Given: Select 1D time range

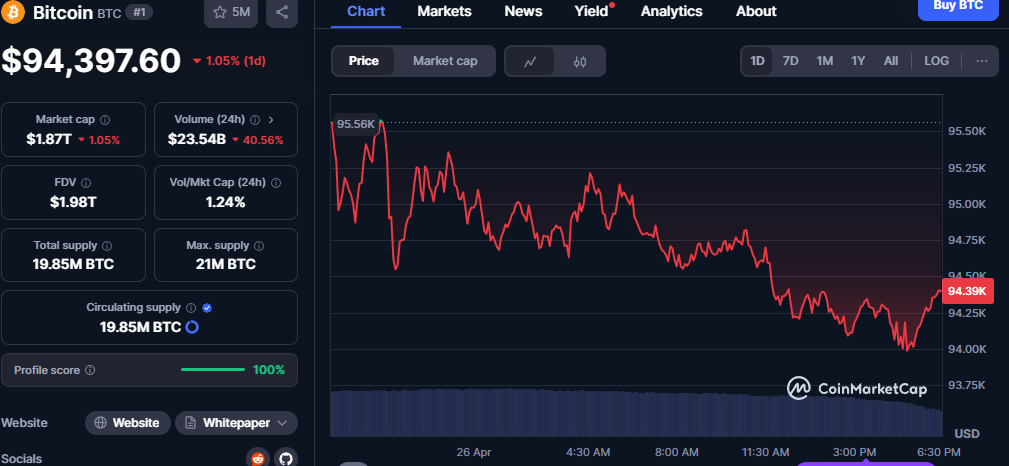Looking at the screenshot, I should (x=757, y=61).
